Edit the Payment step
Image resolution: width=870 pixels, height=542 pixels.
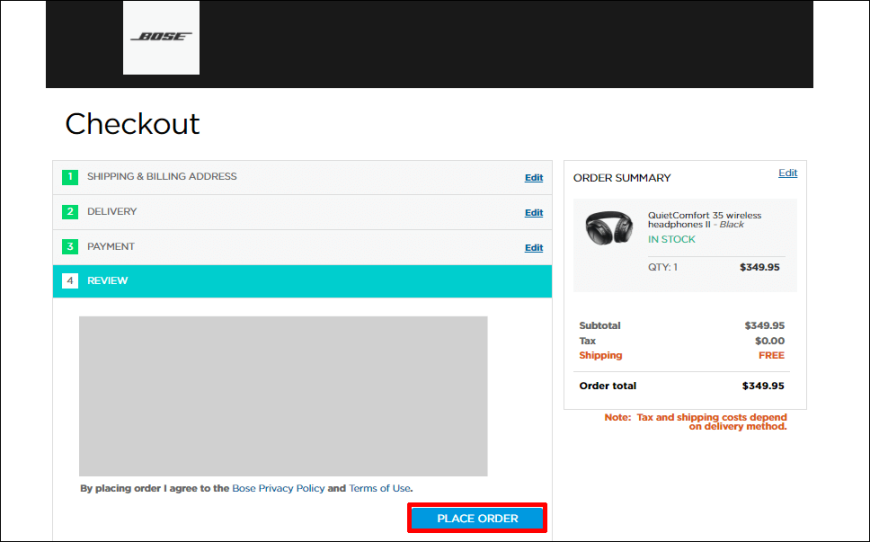[534, 247]
